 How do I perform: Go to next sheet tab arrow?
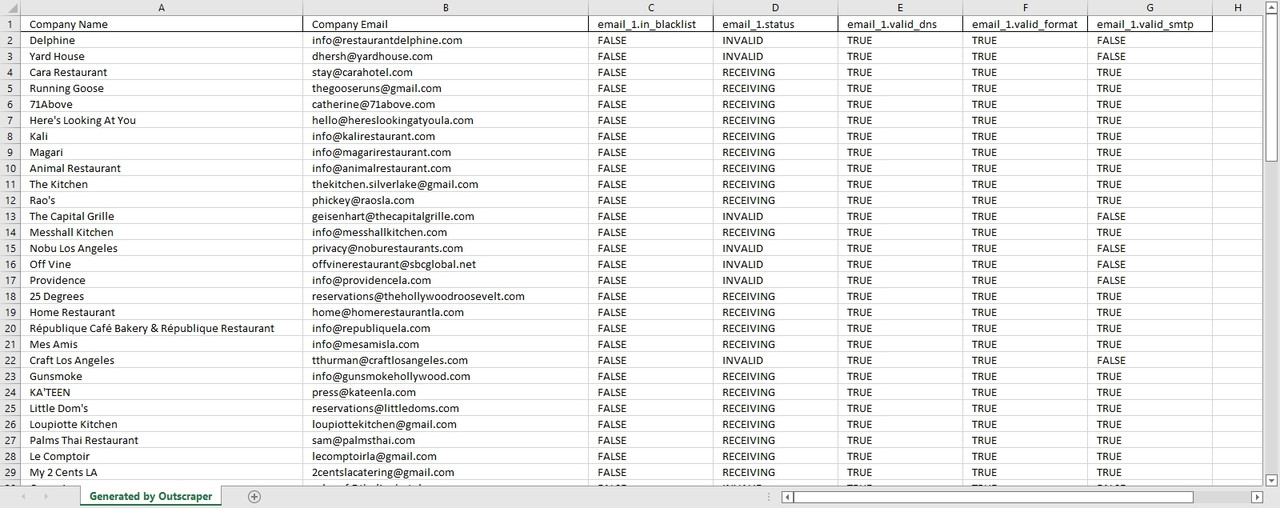(47, 497)
